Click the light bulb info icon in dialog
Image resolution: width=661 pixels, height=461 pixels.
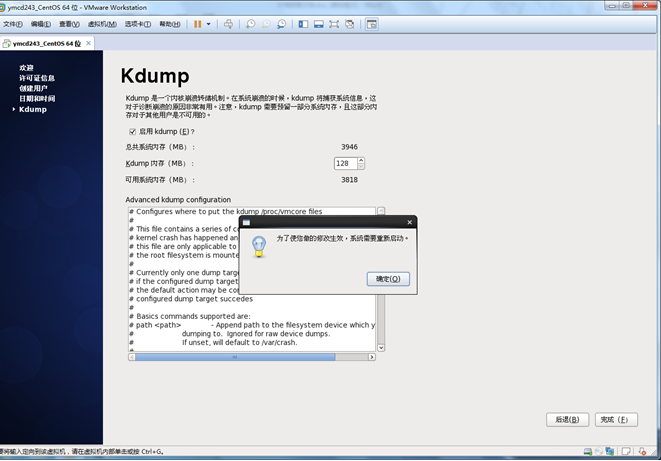pos(259,247)
